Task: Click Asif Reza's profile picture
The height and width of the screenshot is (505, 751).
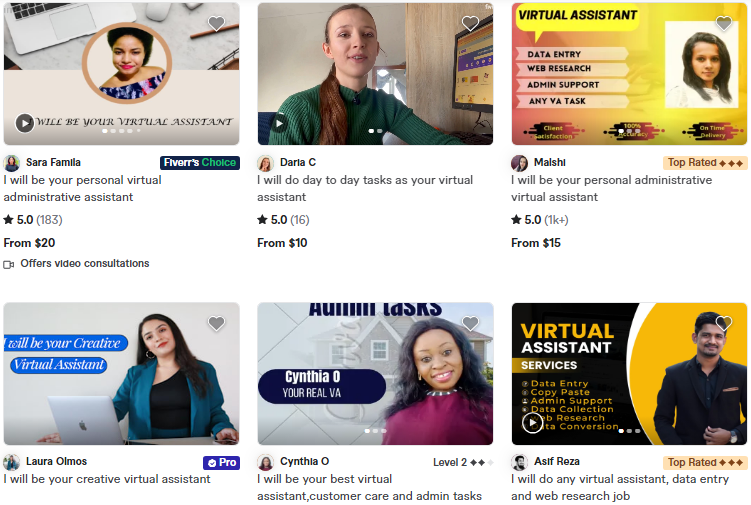Action: 519,462
